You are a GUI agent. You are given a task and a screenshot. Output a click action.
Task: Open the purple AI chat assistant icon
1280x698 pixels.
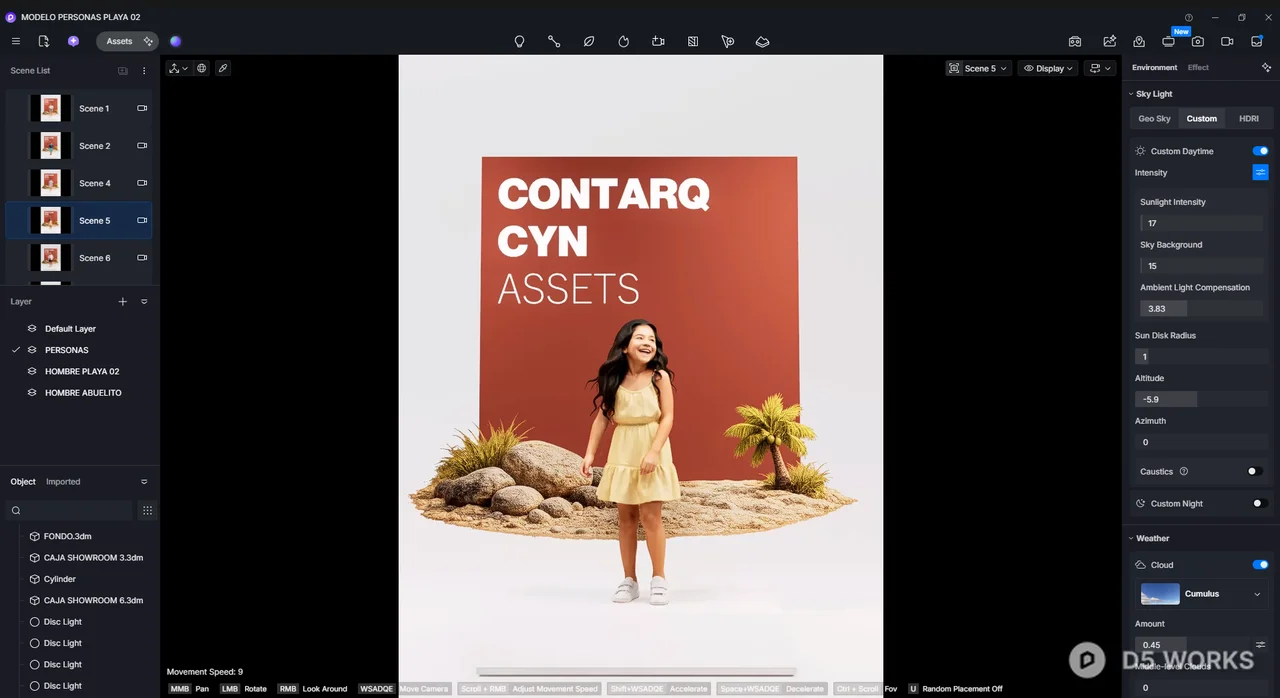[x=73, y=41]
